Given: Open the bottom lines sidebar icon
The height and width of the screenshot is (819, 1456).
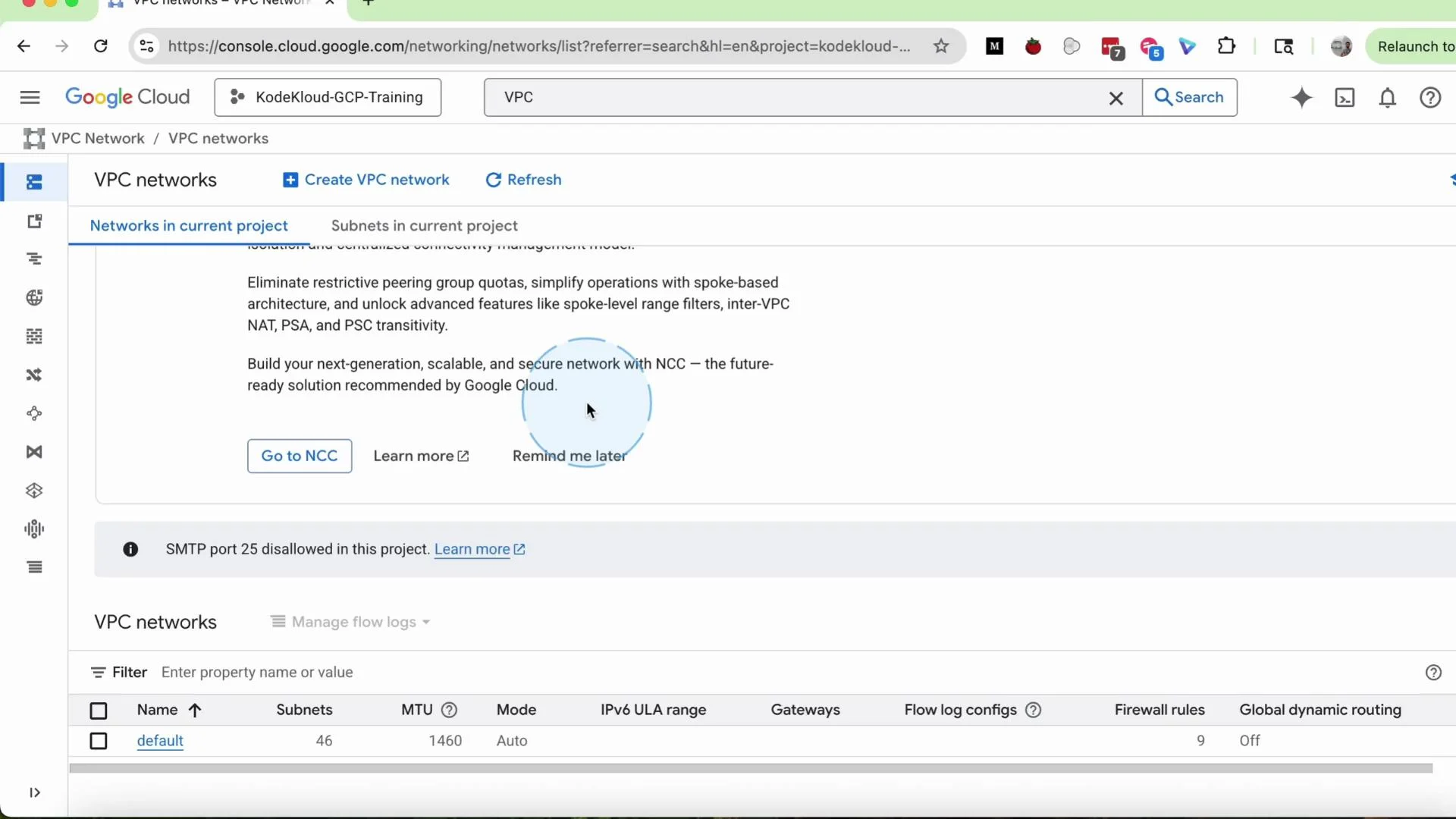Looking at the screenshot, I should click(34, 567).
